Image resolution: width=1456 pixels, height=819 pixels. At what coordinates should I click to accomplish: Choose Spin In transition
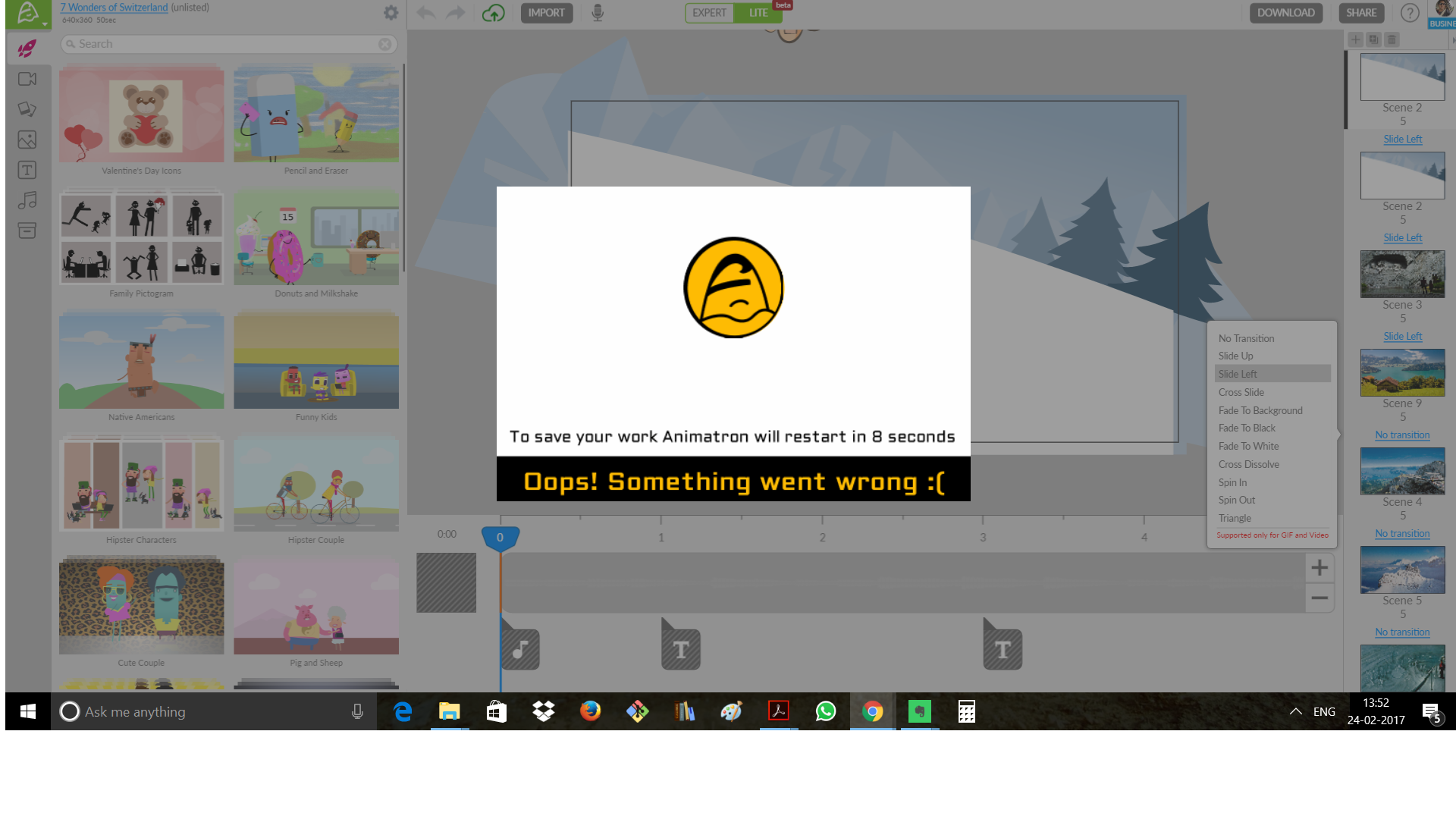[1232, 482]
